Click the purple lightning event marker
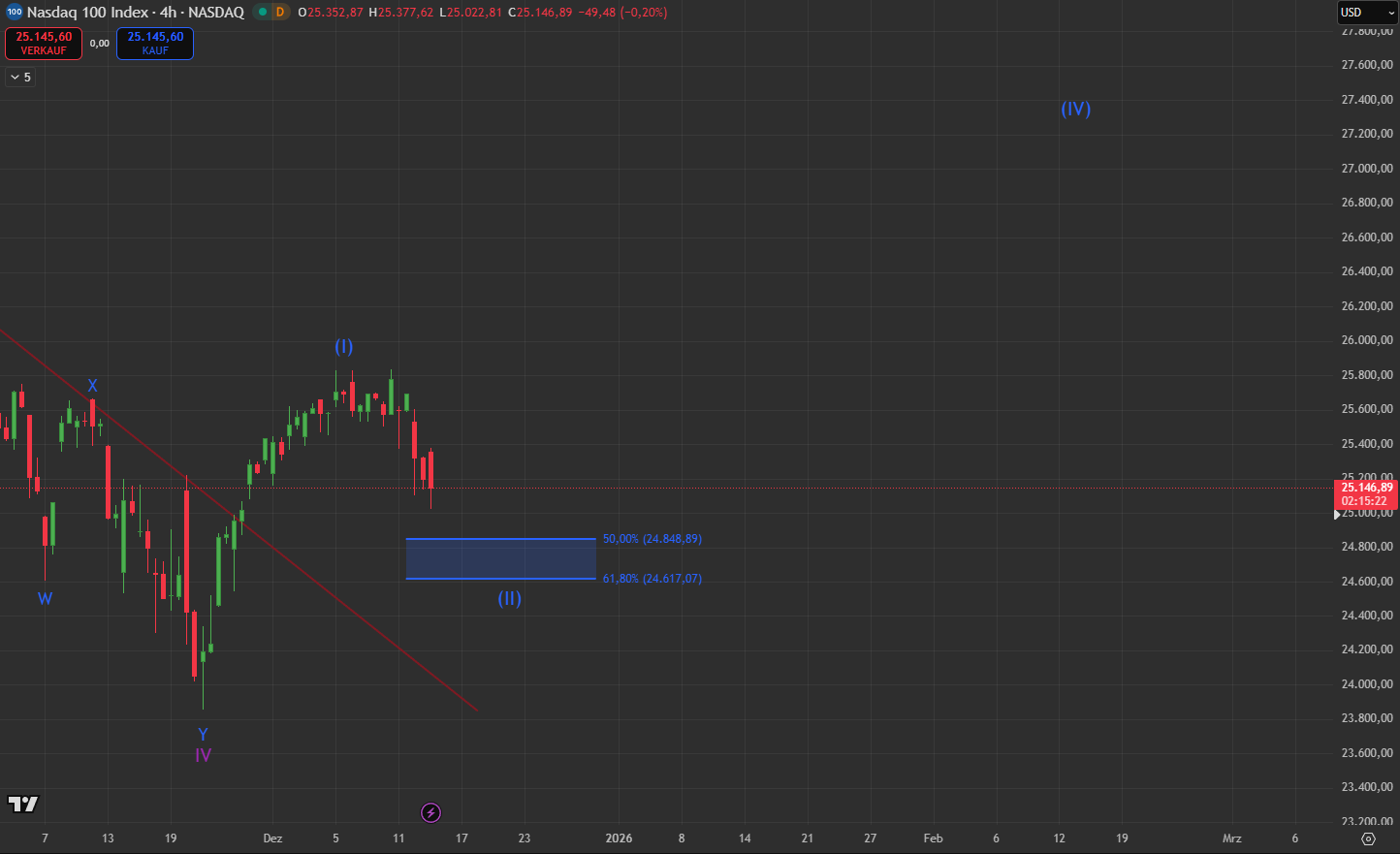The image size is (1400, 854). pyautogui.click(x=431, y=812)
